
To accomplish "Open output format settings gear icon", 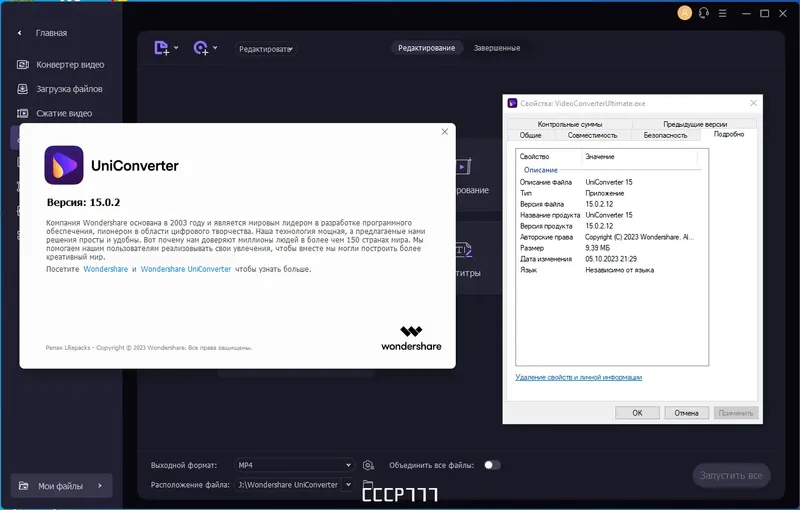I will coord(368,465).
